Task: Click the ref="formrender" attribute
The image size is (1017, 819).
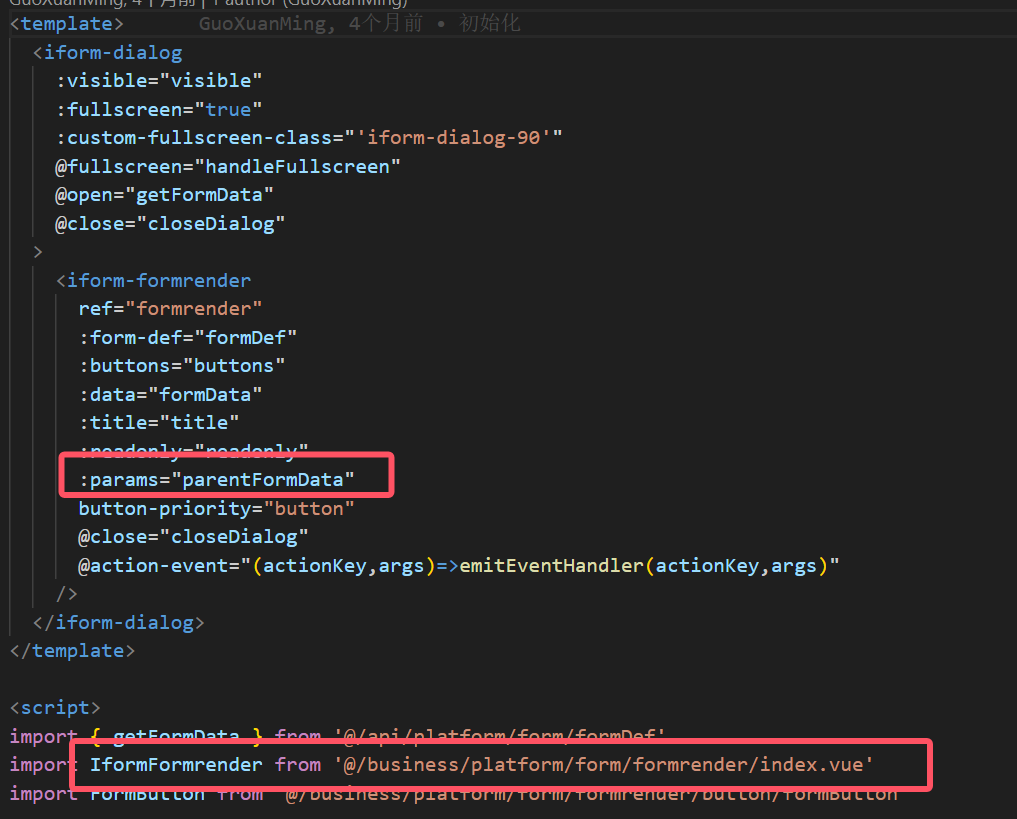Action: 170,308
